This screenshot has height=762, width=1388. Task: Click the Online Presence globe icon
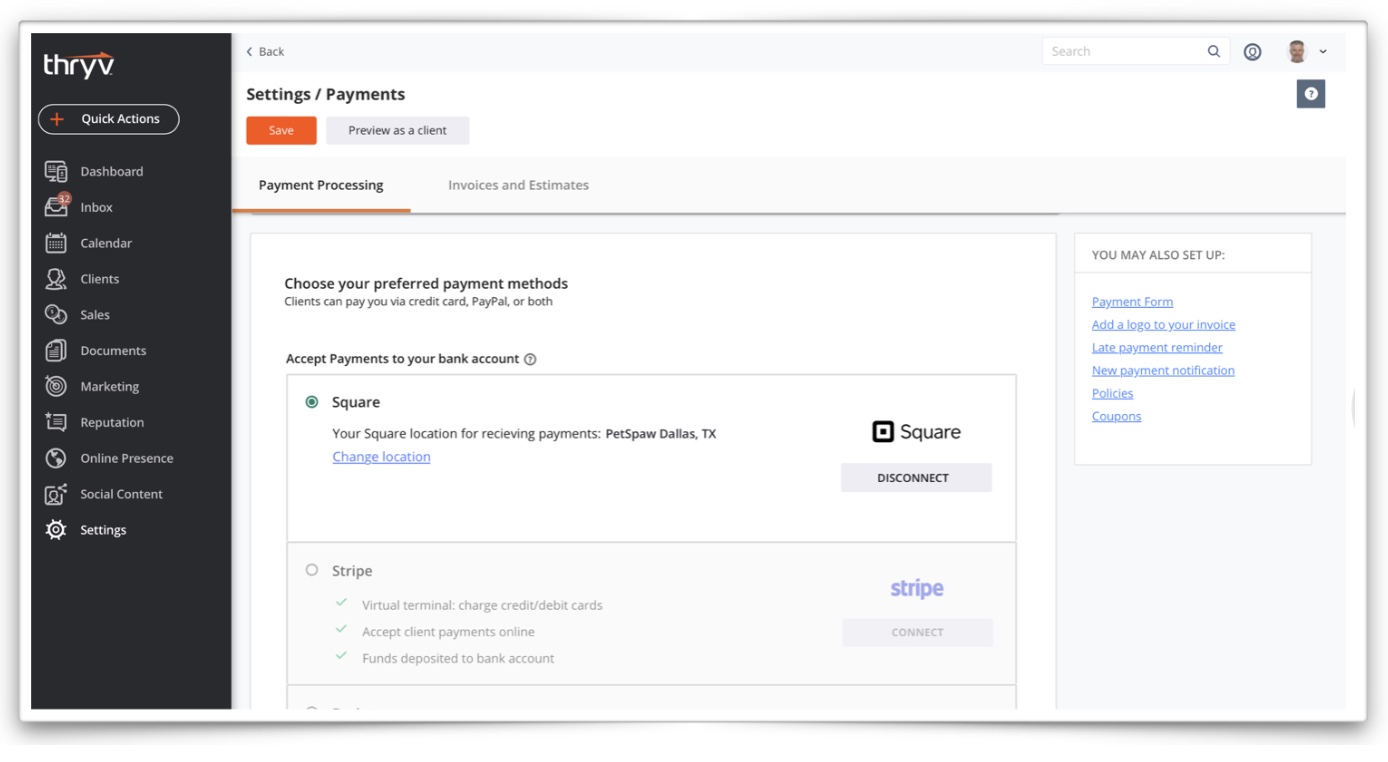click(56, 458)
